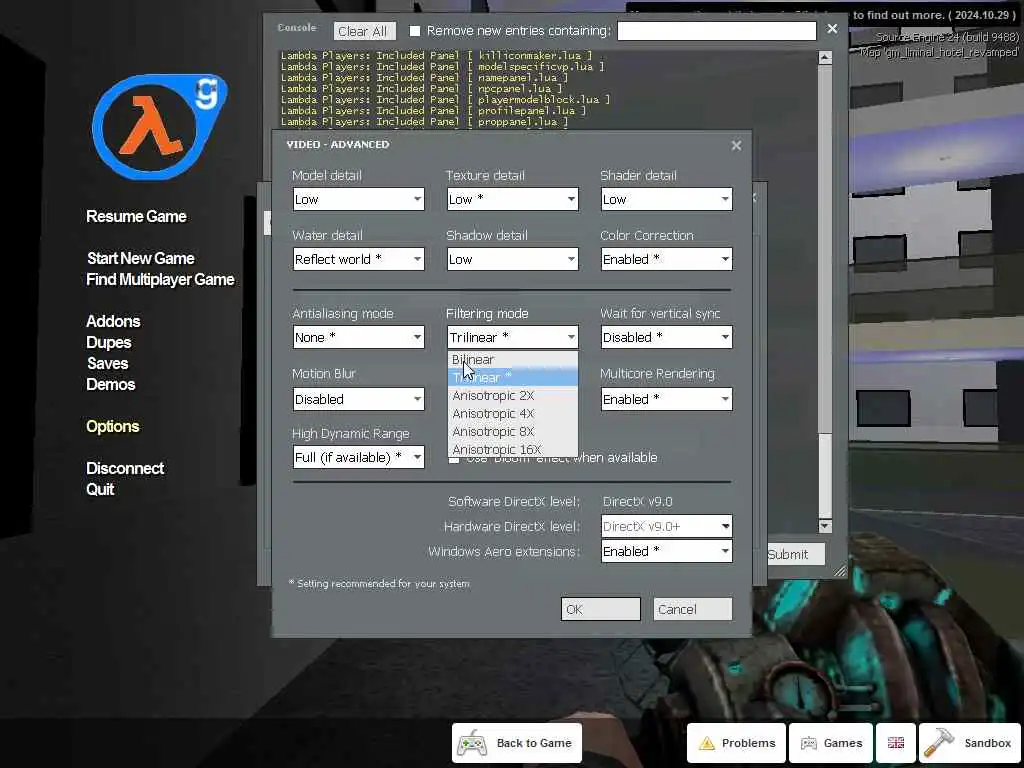Click Start New Game
Viewport: 1024px width, 768px height.
[x=140, y=258]
